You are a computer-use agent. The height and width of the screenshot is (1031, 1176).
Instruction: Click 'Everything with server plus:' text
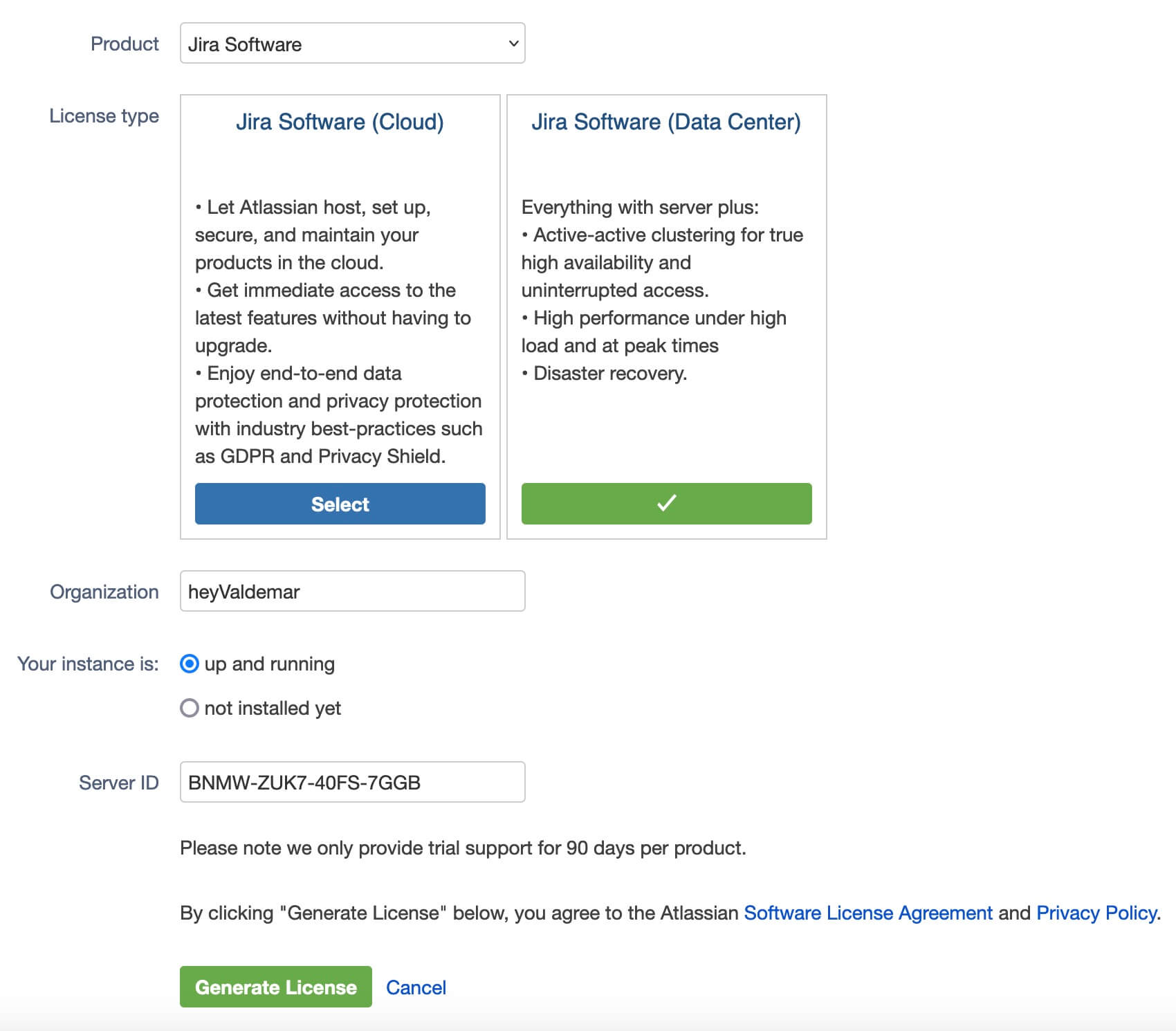tap(640, 208)
